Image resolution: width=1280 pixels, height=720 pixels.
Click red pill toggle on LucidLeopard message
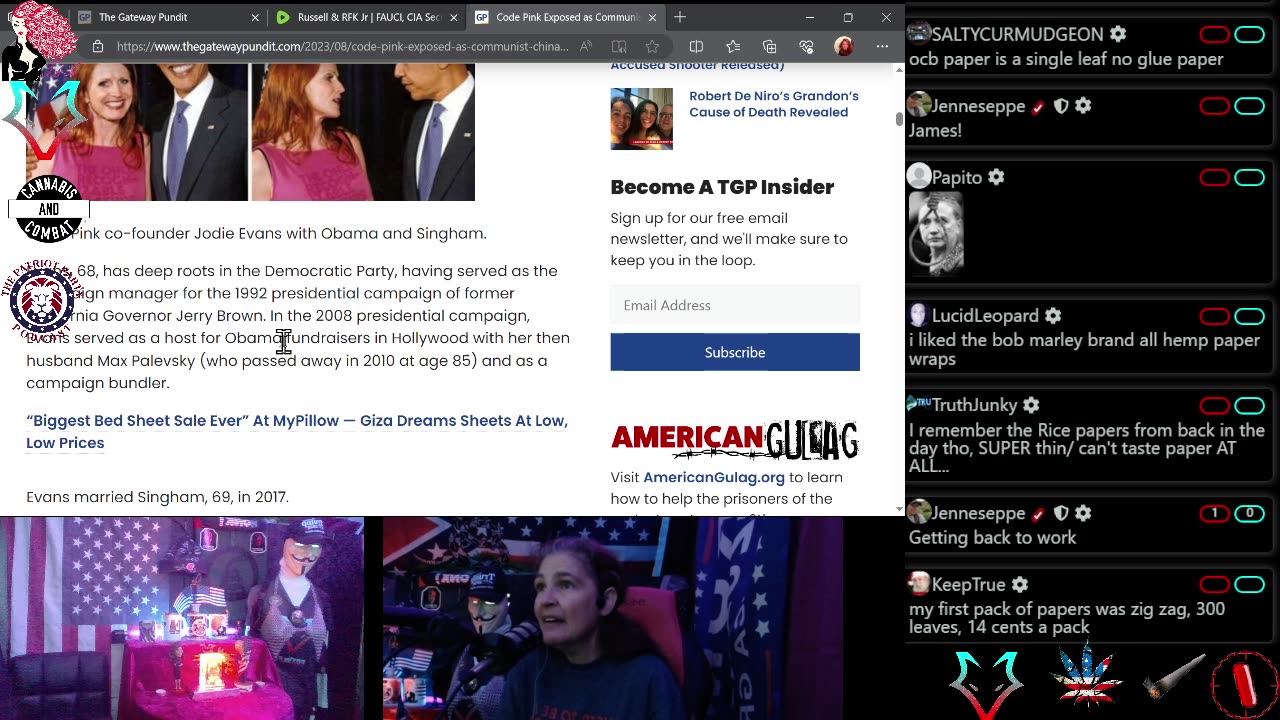pyautogui.click(x=1215, y=316)
